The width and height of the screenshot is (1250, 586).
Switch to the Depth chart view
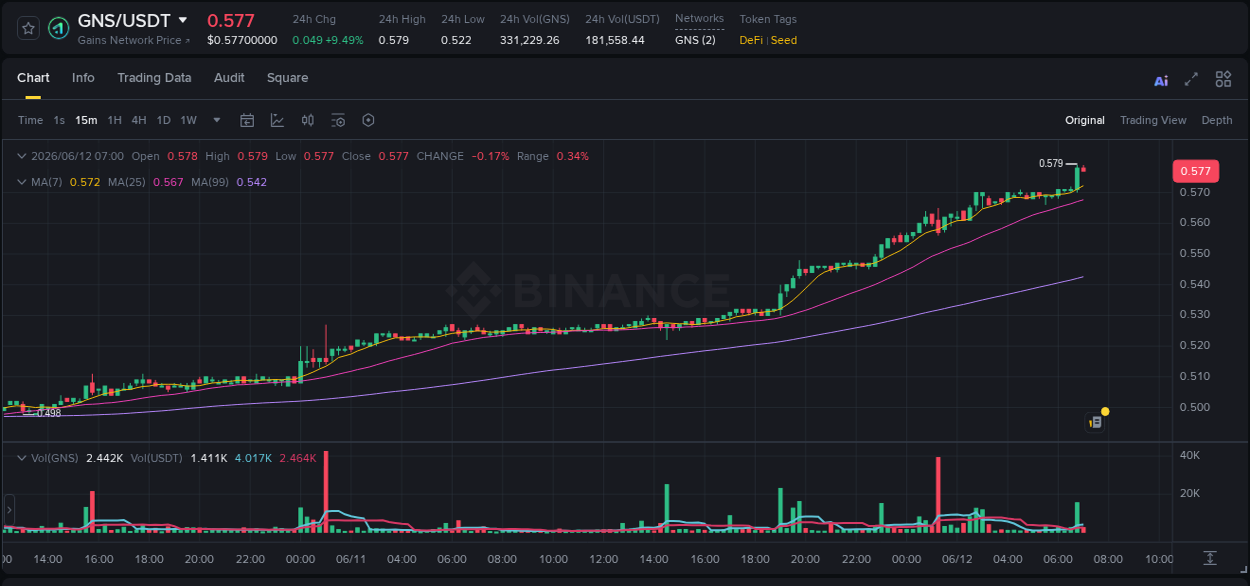(x=1217, y=120)
